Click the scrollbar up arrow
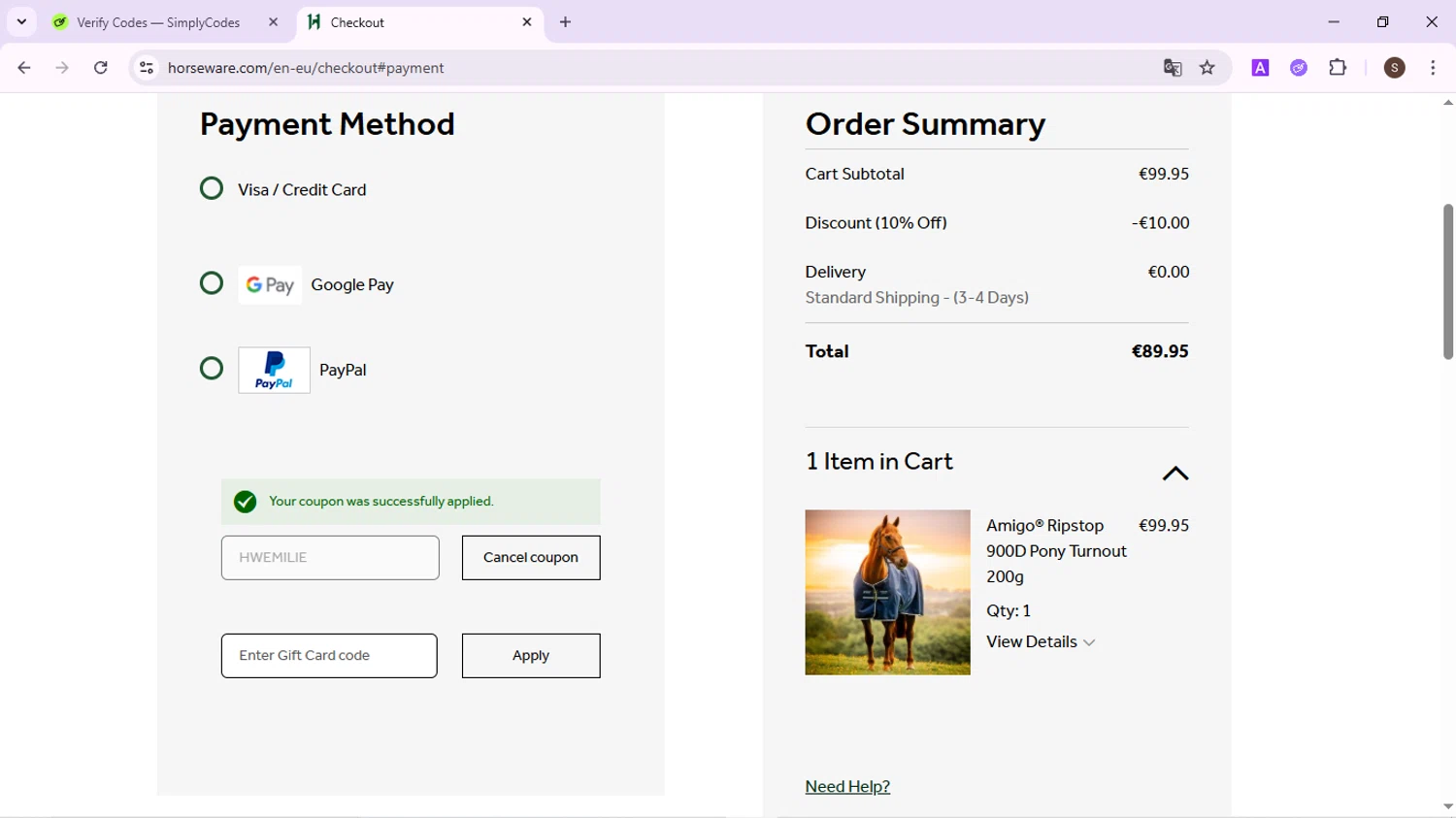1456x818 pixels. point(1448,102)
